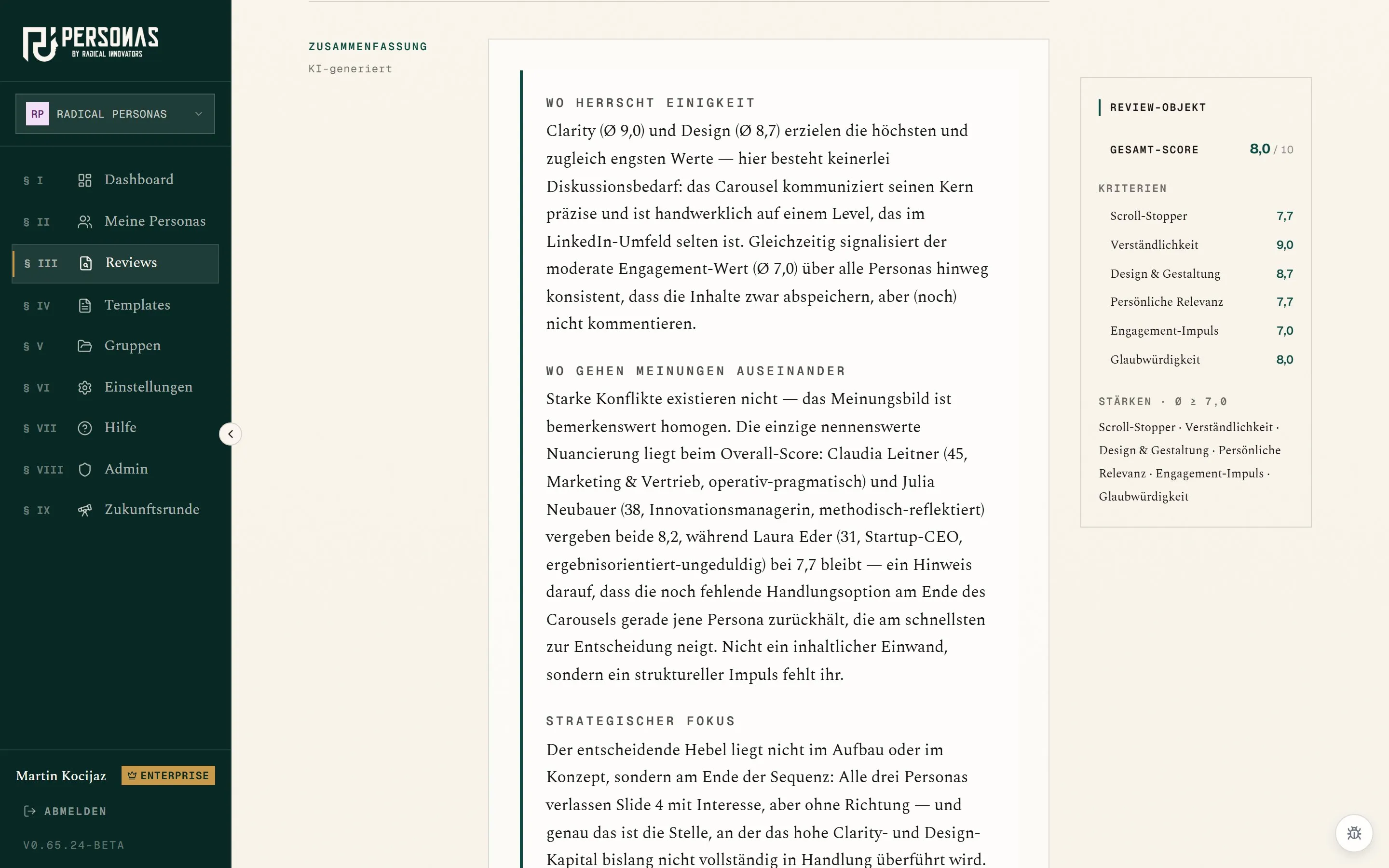The image size is (1389, 868).
Task: Click the Gesamt-Score value 8,0
Action: pos(1259,149)
